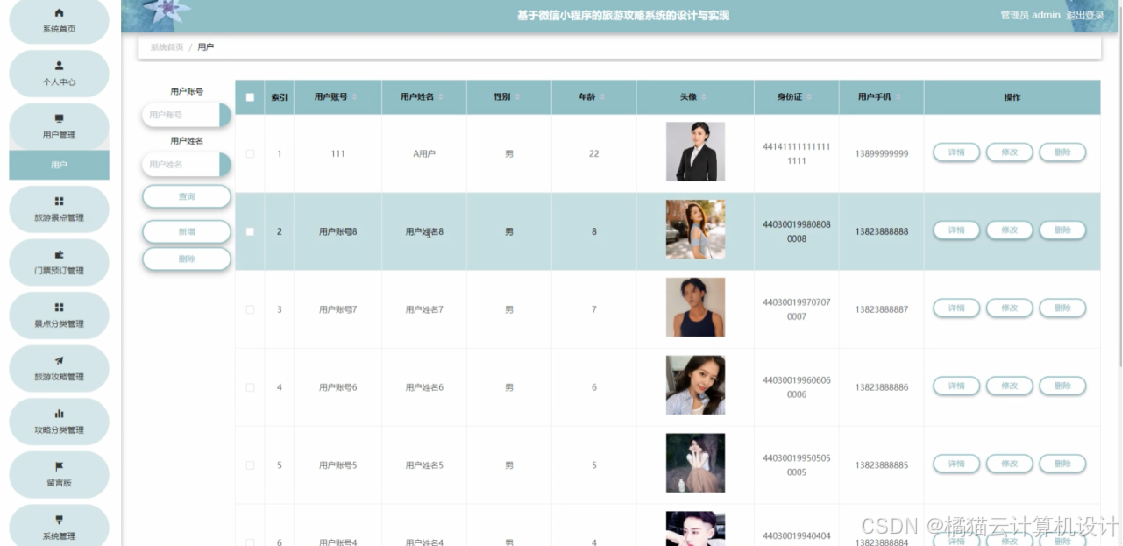This screenshot has width=1123, height=546.
Task: Click the grid icon for 旅游景点管理
Action: [x=59, y=201]
